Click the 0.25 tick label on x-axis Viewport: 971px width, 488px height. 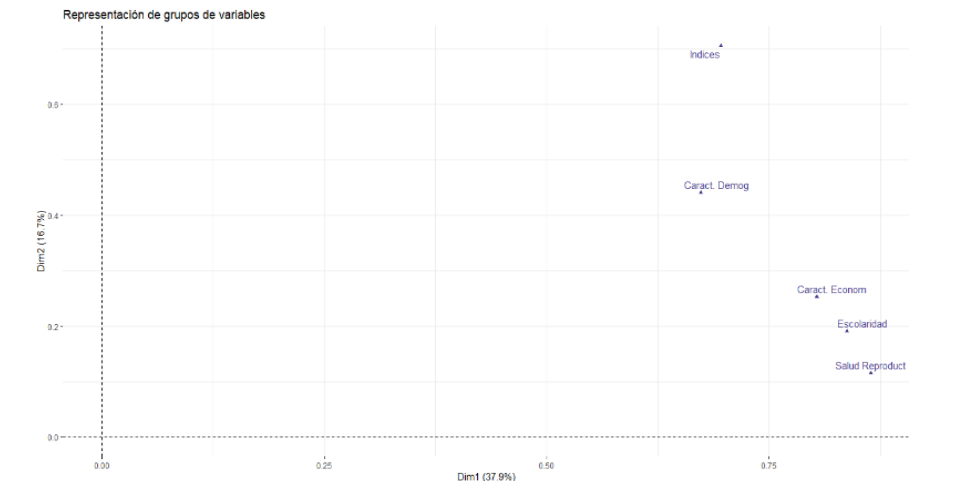coord(324,465)
